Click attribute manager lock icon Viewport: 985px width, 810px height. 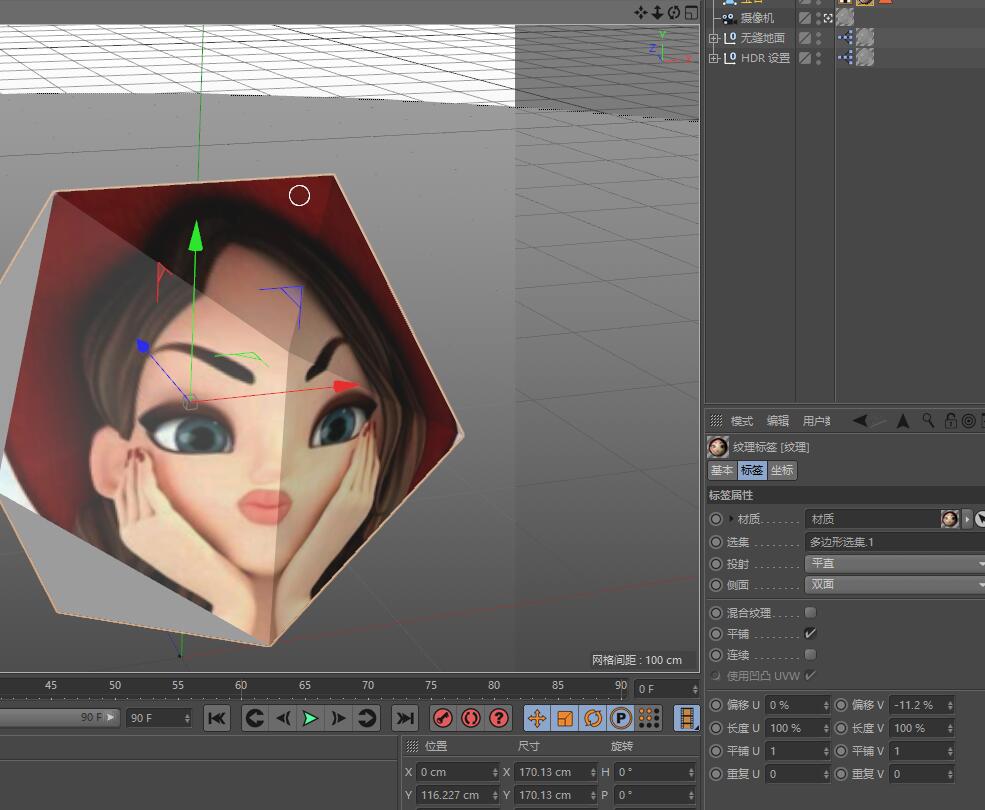click(950, 420)
